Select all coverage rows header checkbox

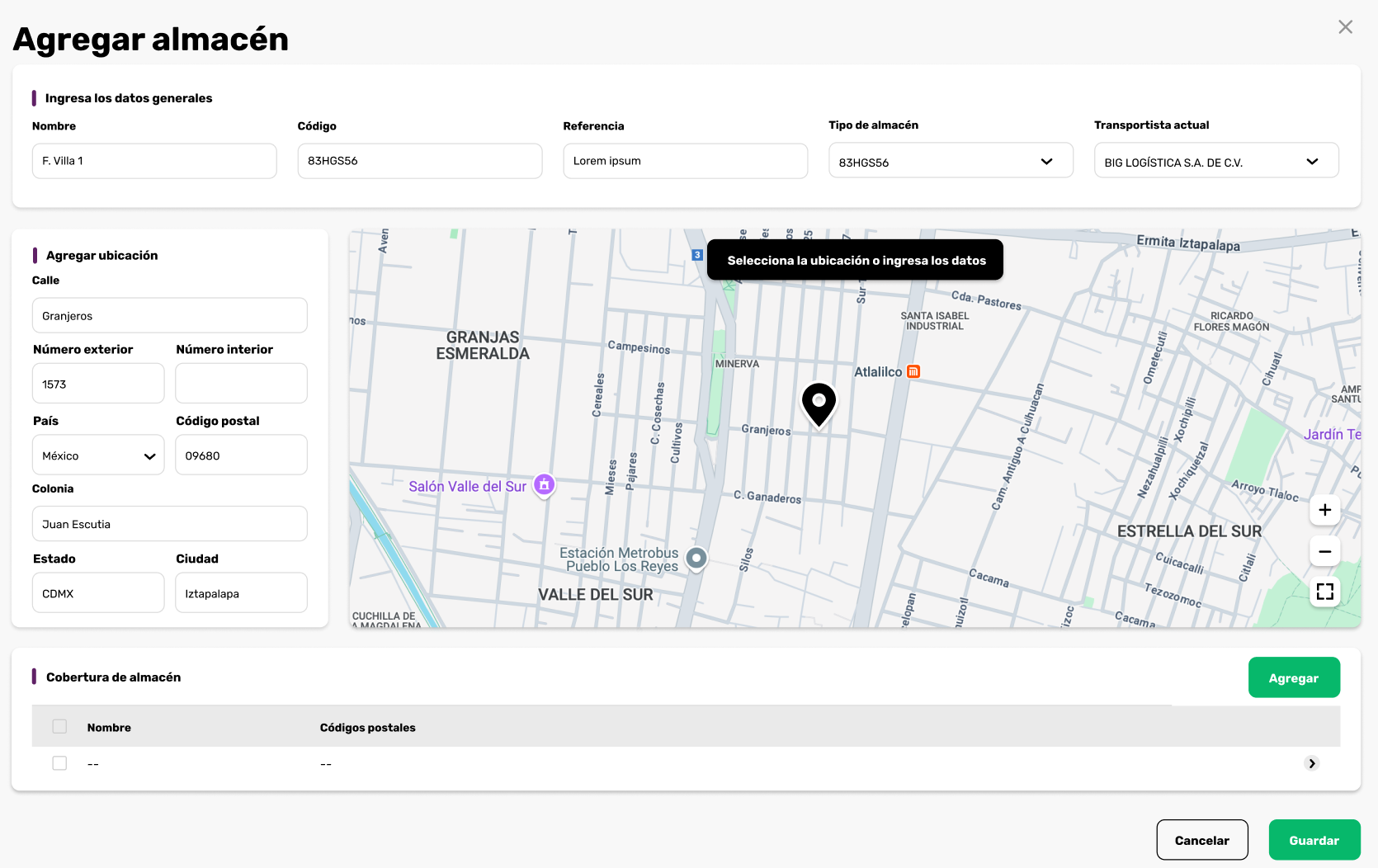tap(59, 727)
